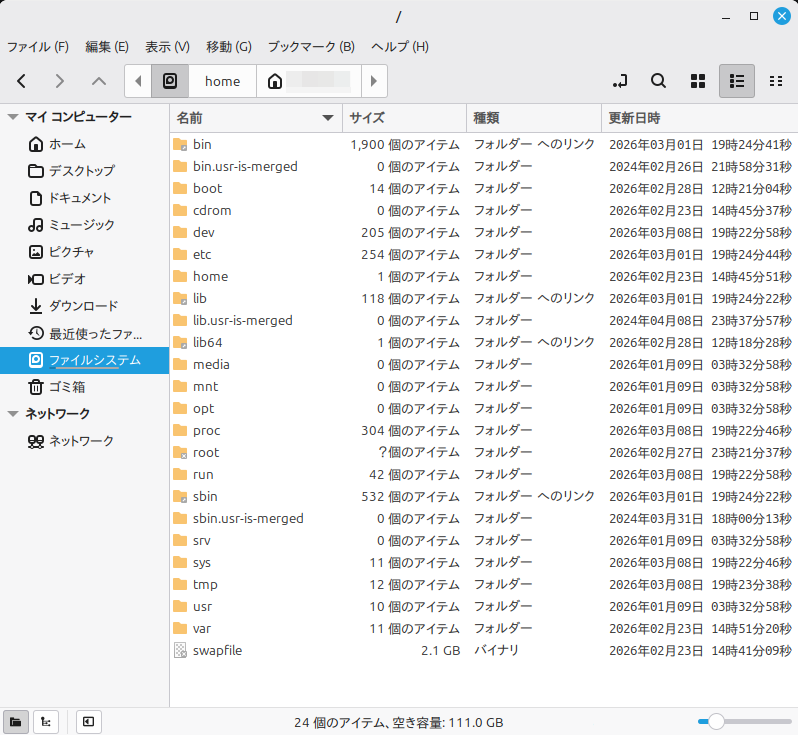Image resolution: width=798 pixels, height=735 pixels.
Task: Open the ファイル (F) menu
Action: [x=38, y=47]
